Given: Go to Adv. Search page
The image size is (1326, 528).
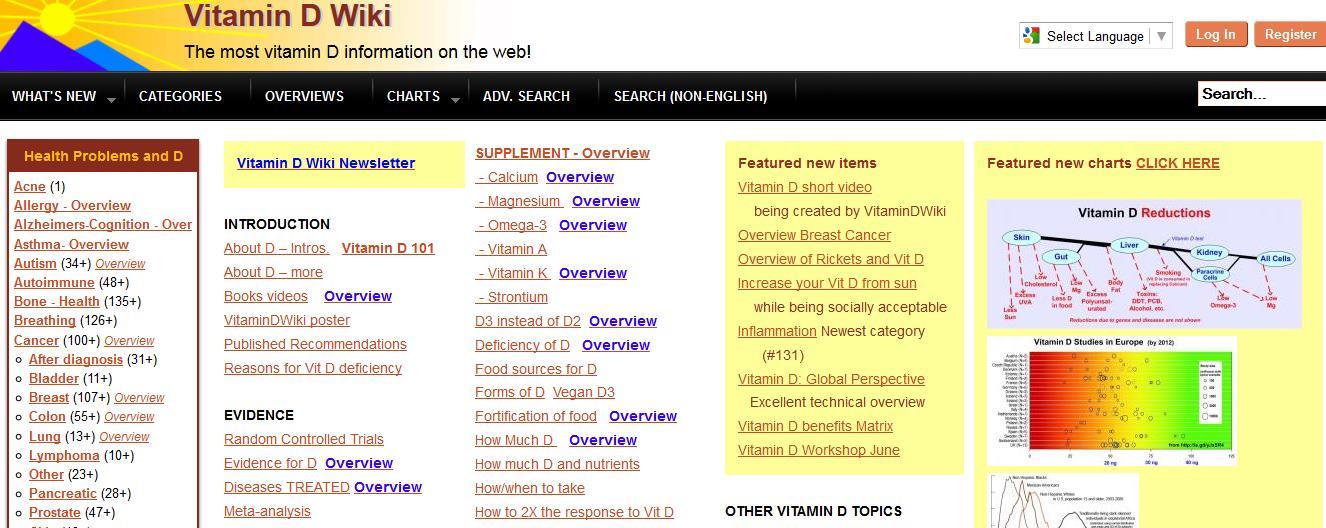Looking at the screenshot, I should tap(526, 96).
